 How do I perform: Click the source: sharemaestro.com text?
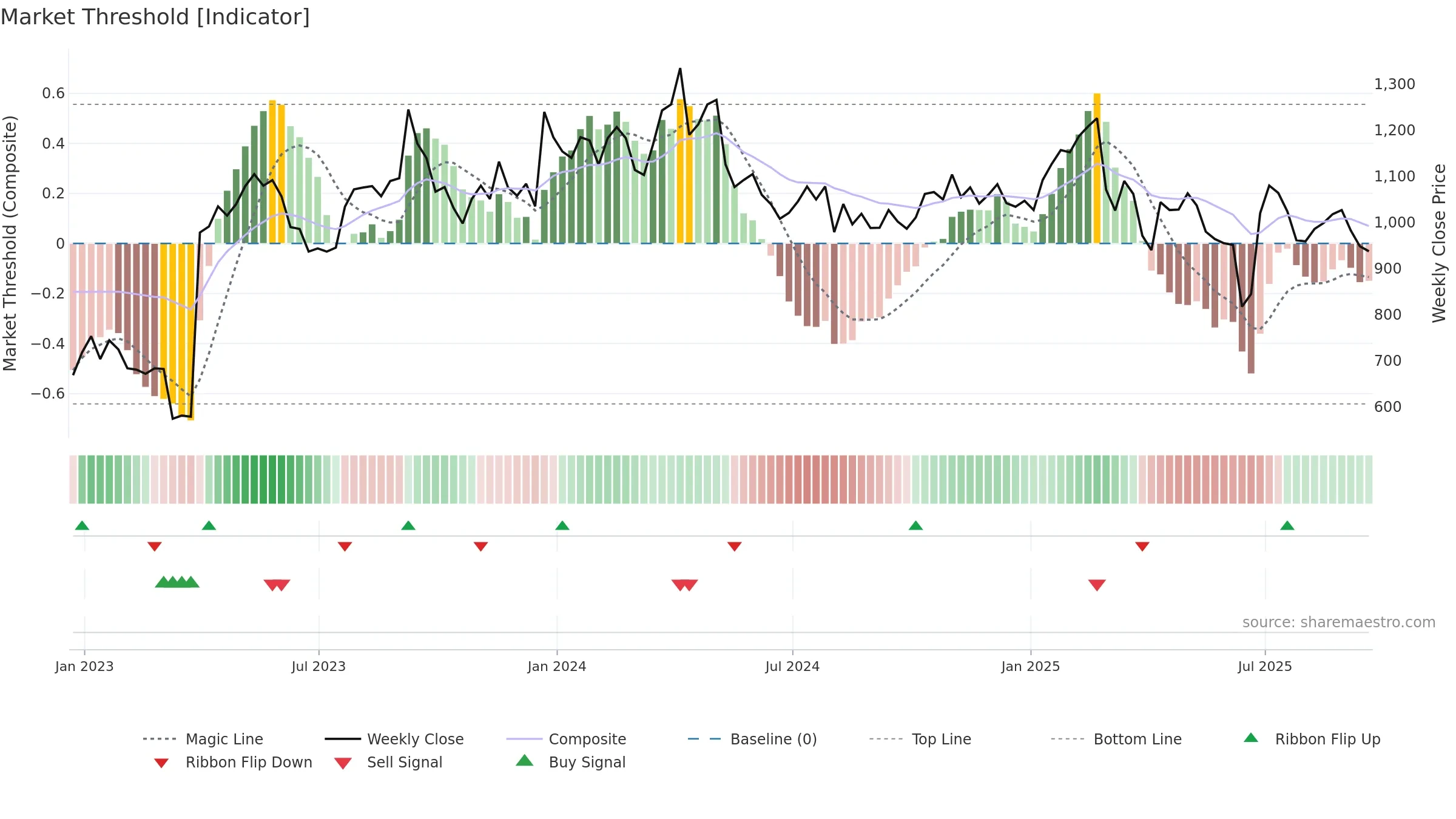click(x=1339, y=622)
